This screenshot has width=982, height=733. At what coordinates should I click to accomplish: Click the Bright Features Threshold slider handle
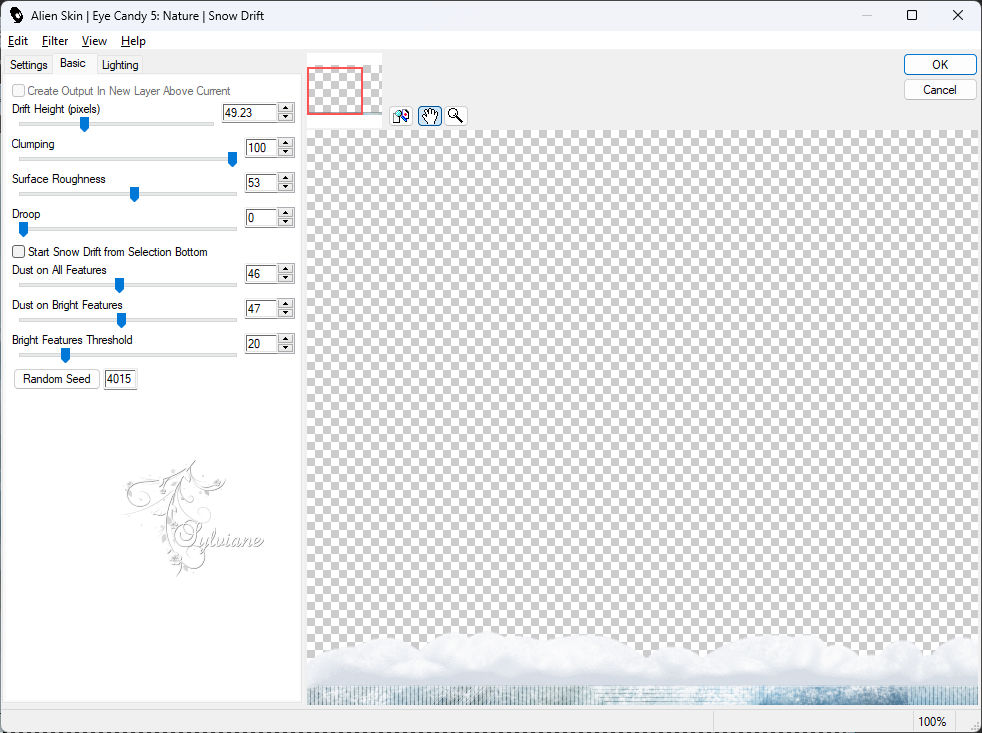(65, 355)
